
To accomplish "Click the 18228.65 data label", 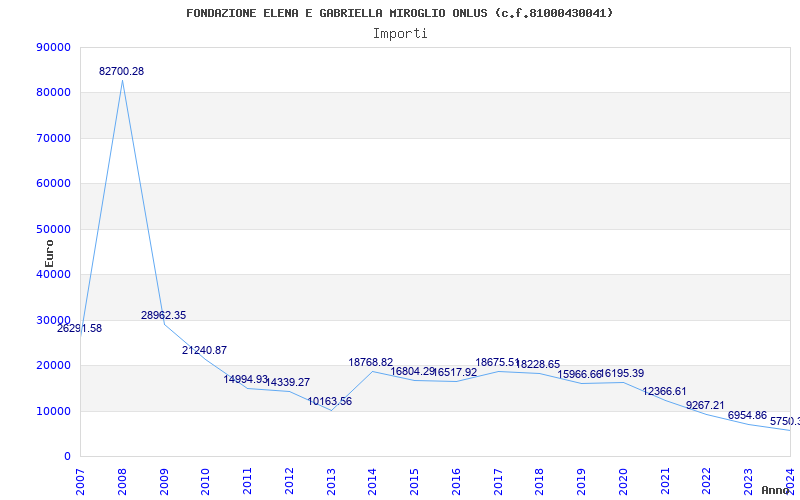I will [538, 364].
